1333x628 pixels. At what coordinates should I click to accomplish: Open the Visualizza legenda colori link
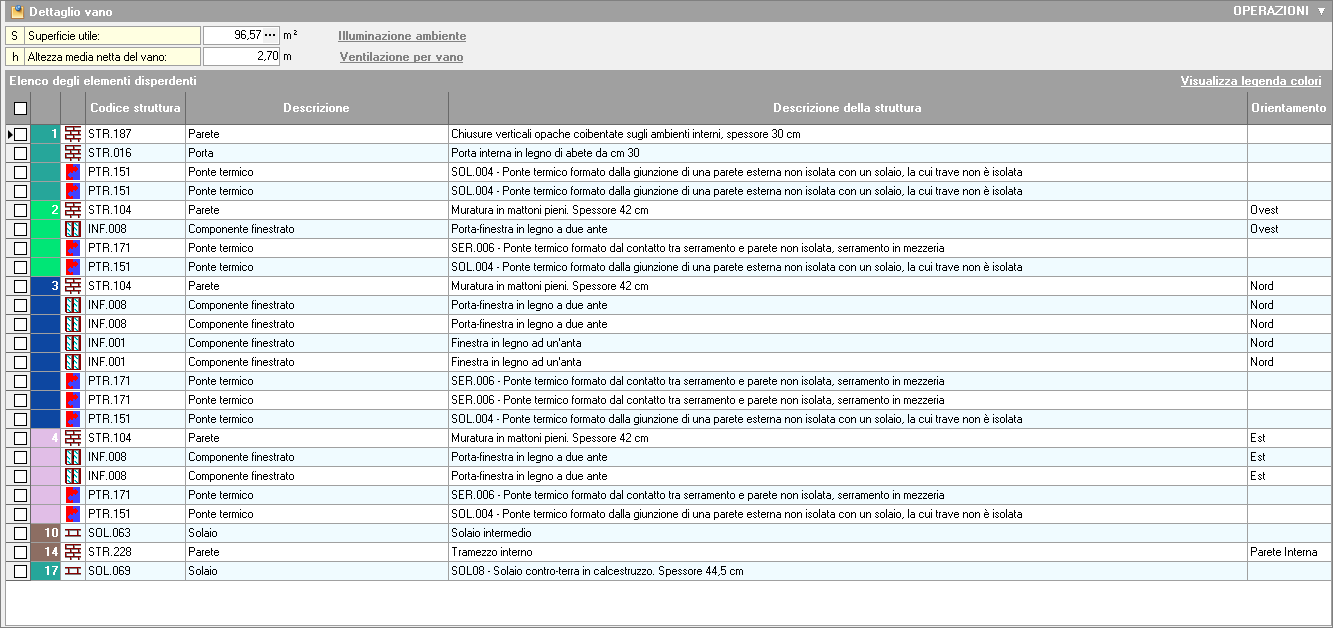[1250, 81]
